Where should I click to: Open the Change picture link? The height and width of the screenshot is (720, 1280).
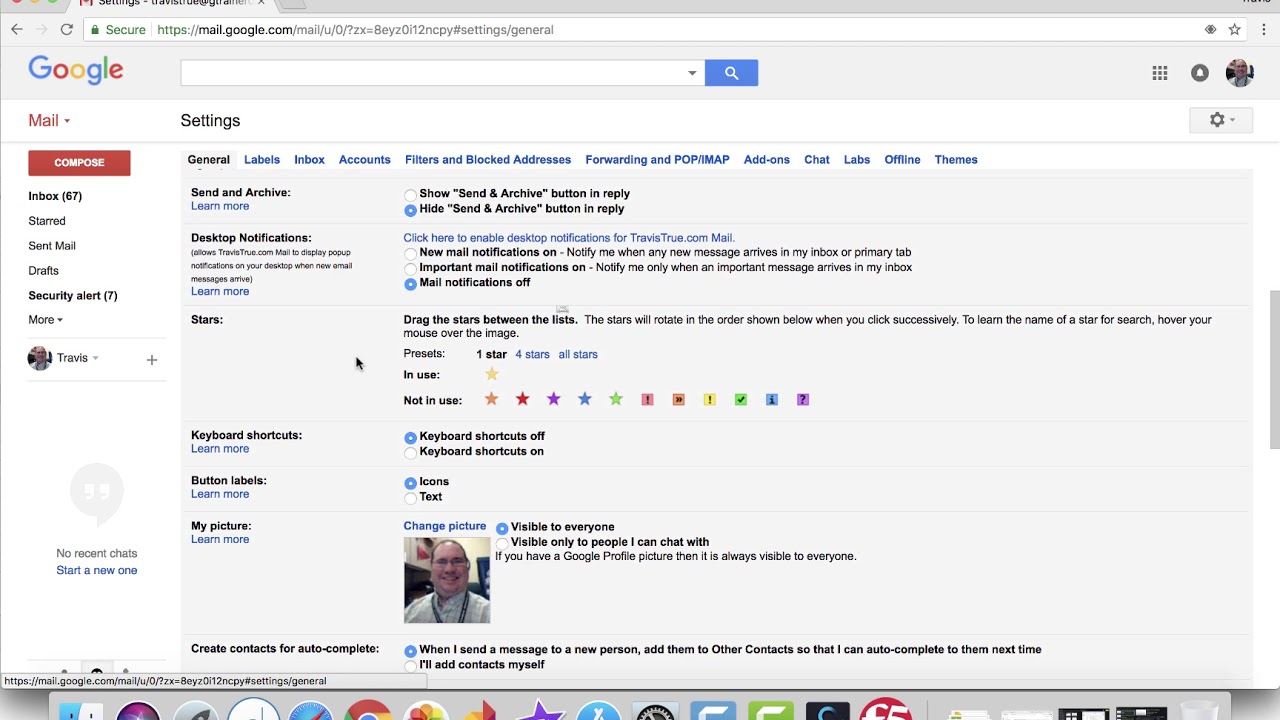(444, 526)
